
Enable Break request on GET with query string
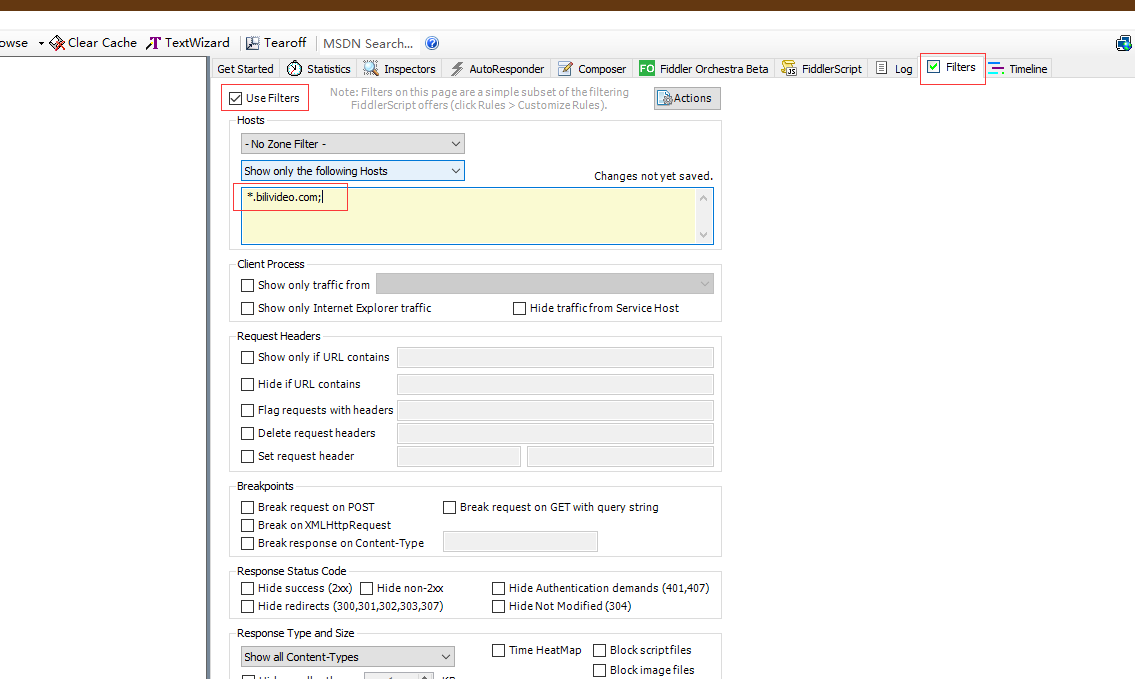[450, 507]
